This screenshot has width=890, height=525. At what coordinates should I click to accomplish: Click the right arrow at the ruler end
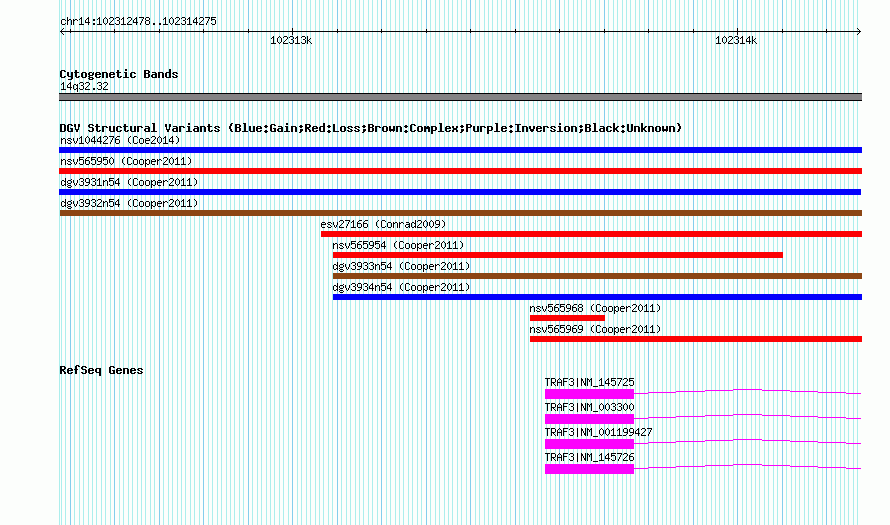point(858,32)
